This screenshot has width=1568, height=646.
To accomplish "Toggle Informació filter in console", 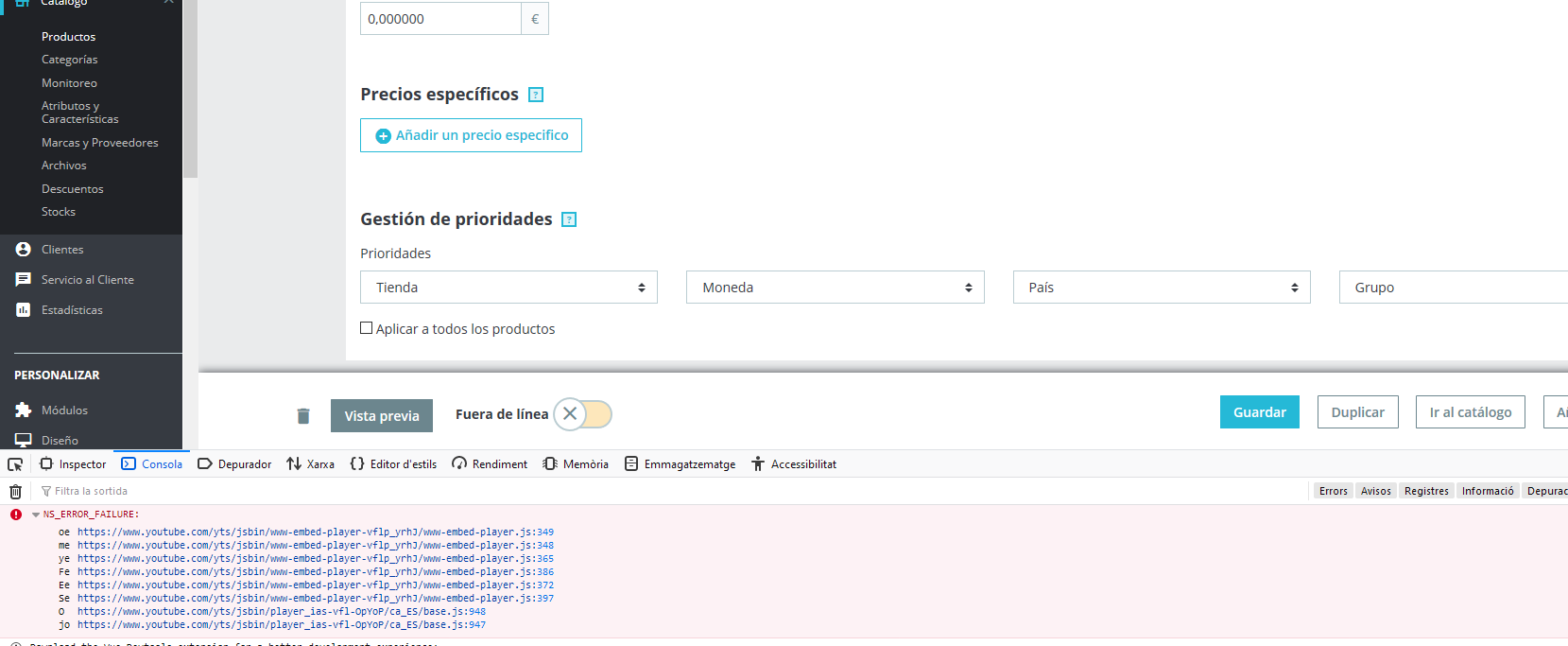I will tap(1488, 491).
